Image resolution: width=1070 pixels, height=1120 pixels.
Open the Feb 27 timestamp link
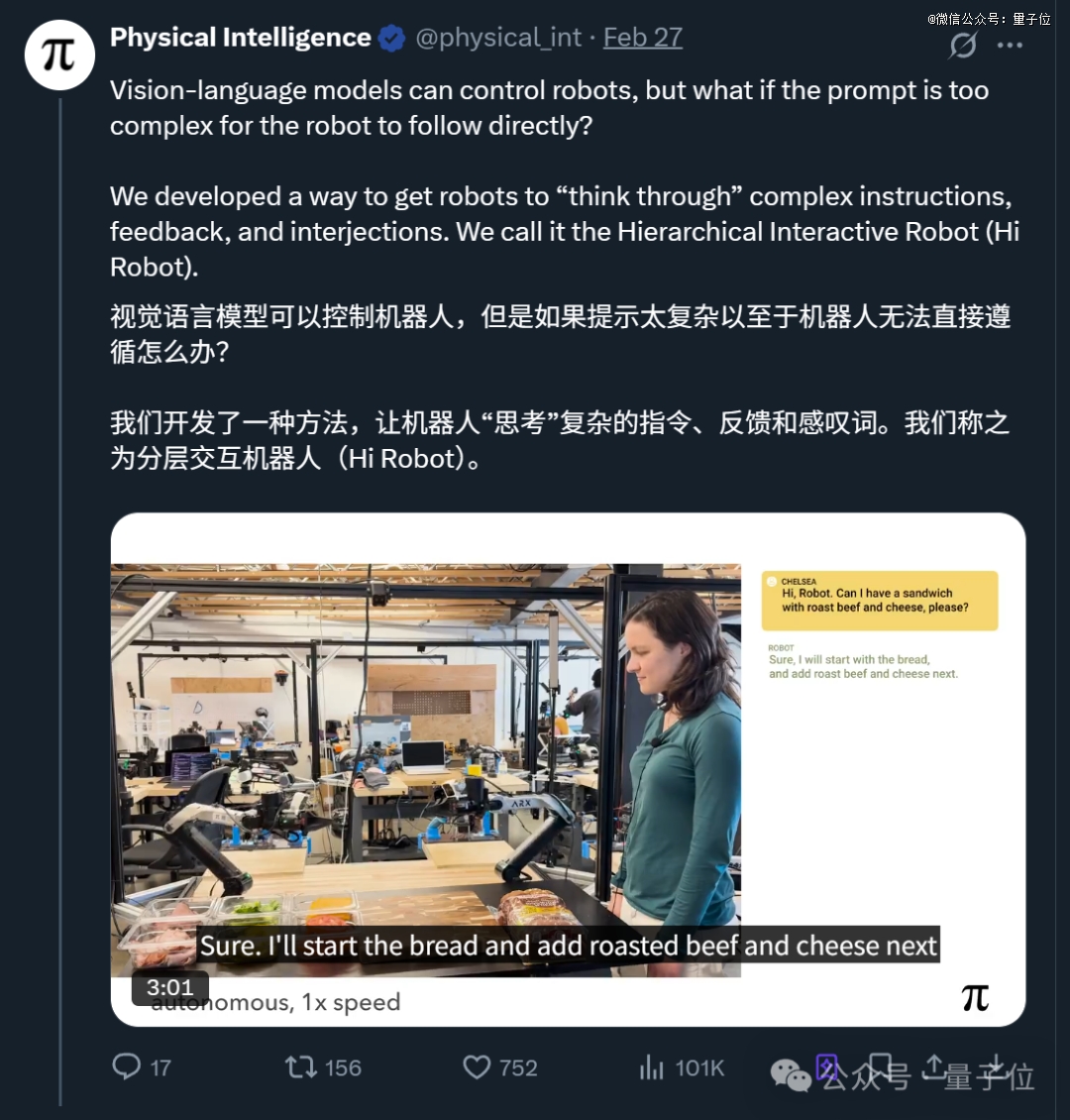click(x=642, y=37)
